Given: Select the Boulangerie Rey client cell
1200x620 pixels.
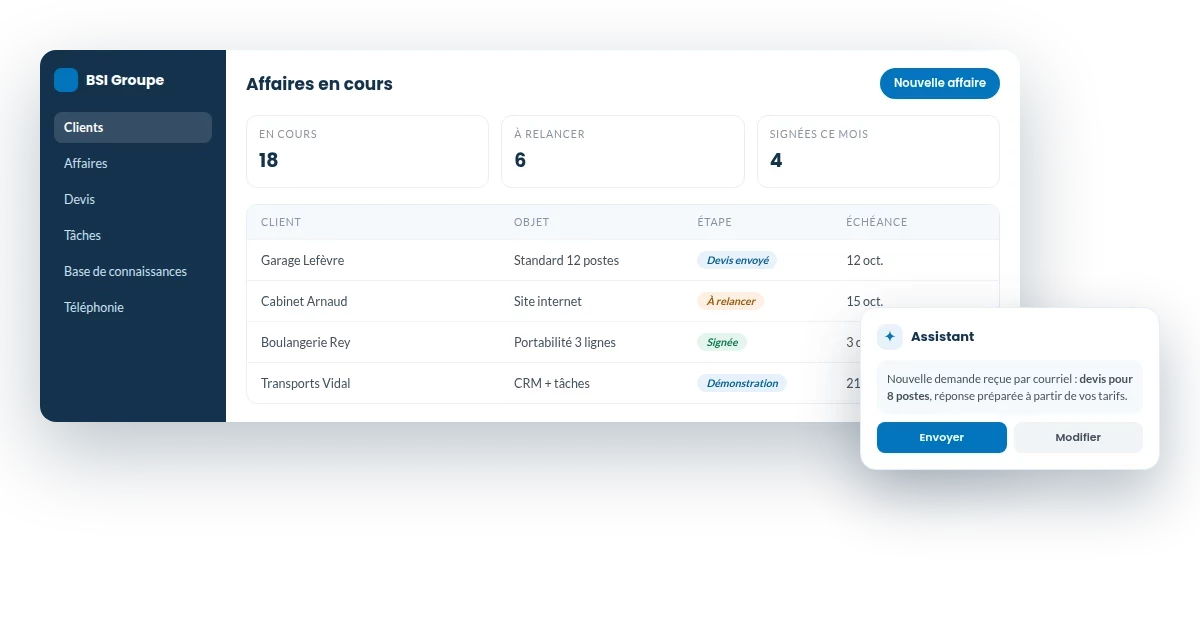Looking at the screenshot, I should click(x=306, y=342).
